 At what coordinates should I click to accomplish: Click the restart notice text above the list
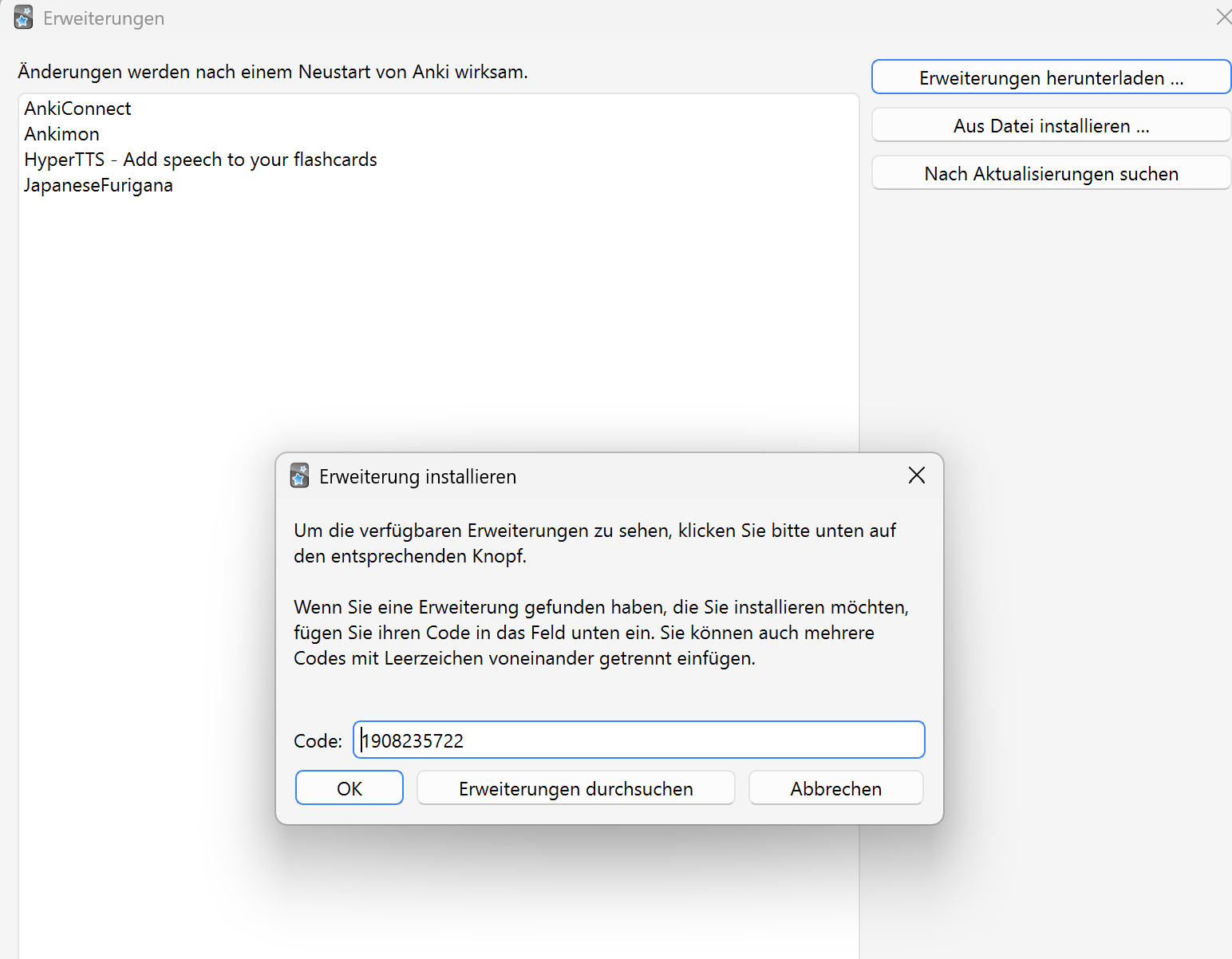click(273, 72)
